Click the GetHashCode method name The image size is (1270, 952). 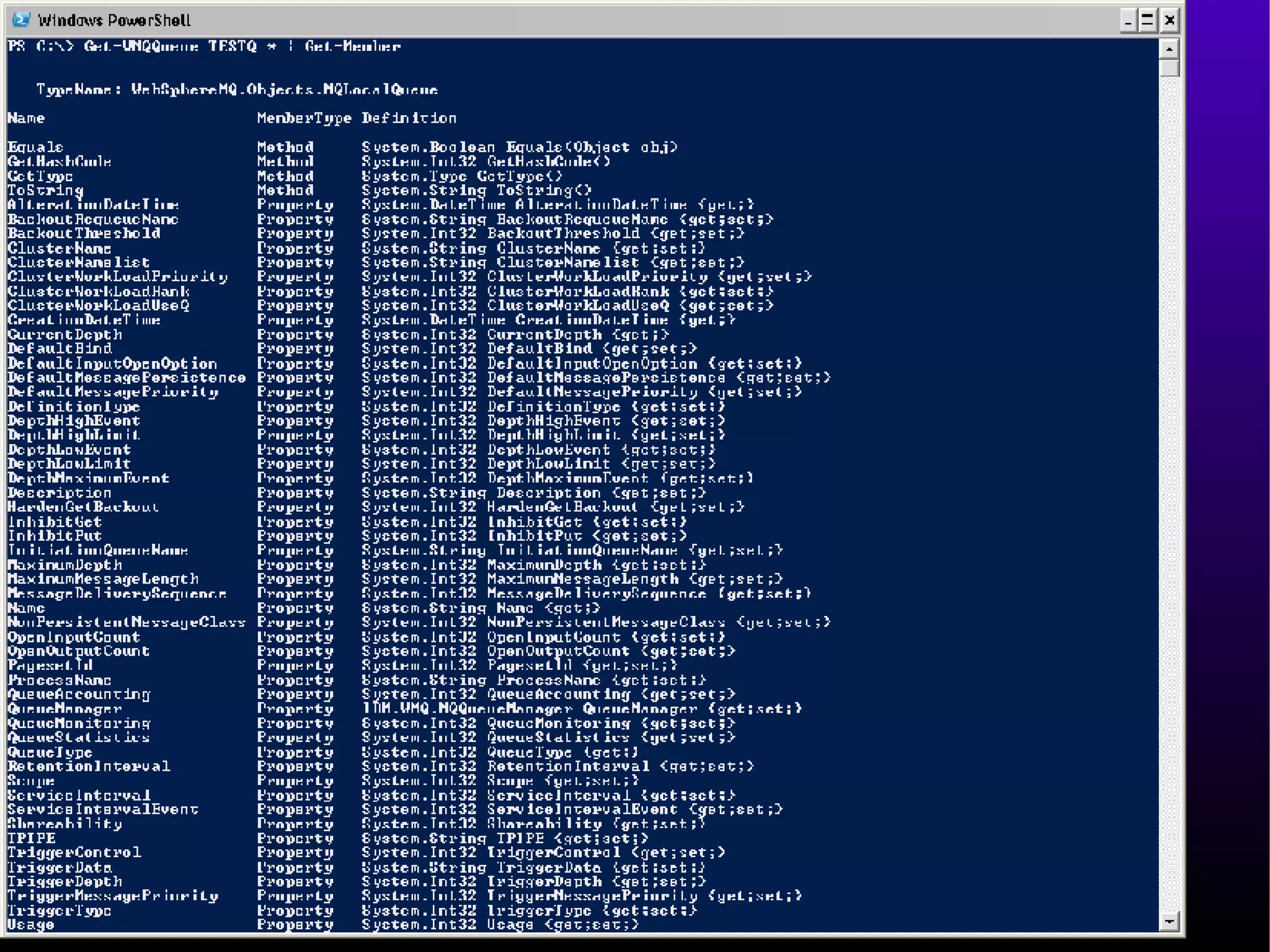pos(60,162)
